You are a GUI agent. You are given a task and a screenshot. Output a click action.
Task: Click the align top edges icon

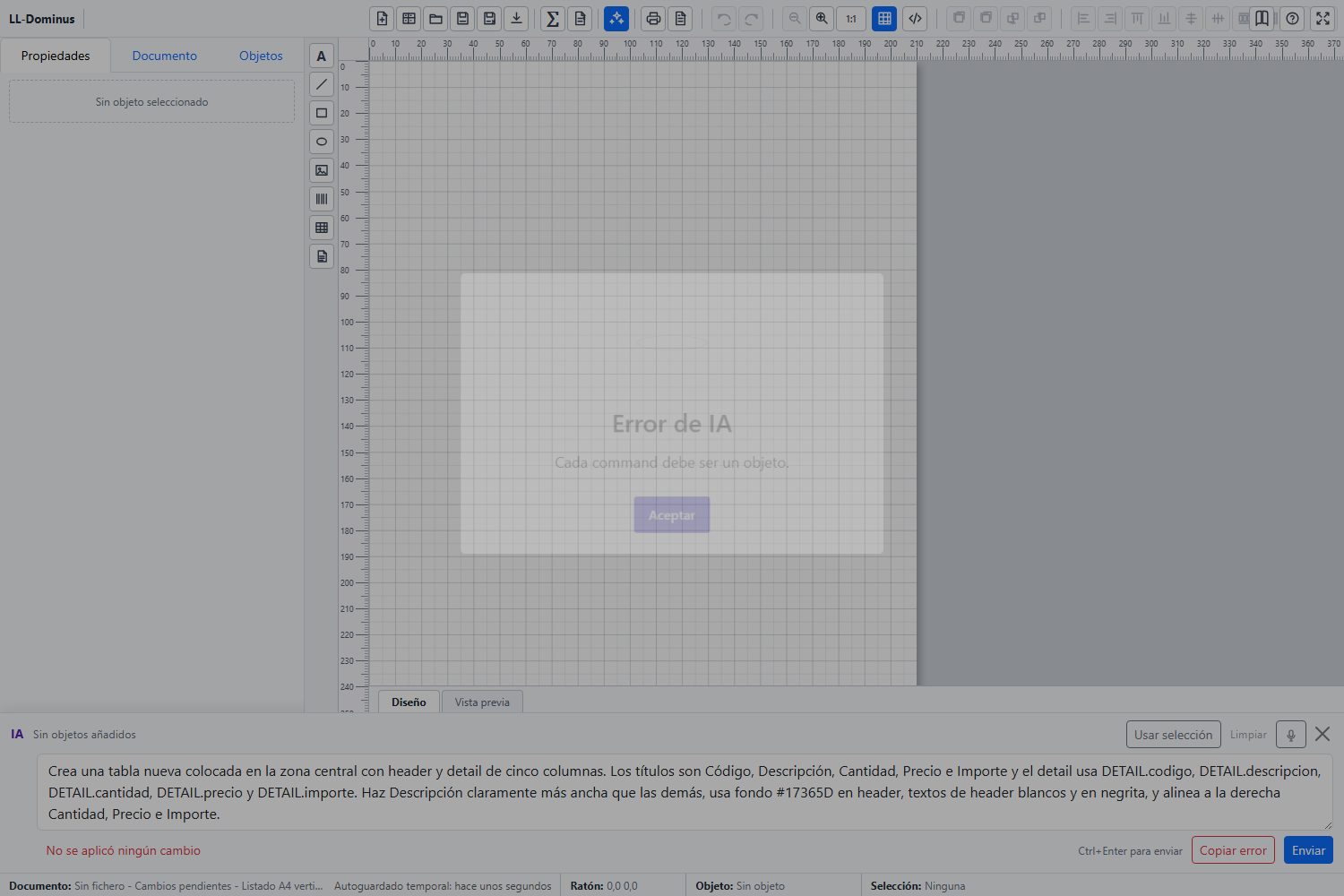click(1137, 19)
